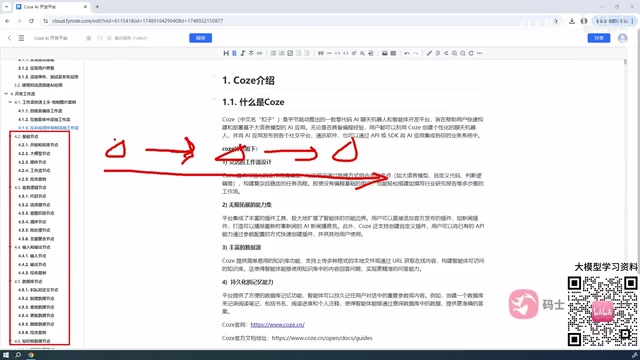640x360 pixels.
Task: Reload the page with browser refresh button
Action: (31, 21)
